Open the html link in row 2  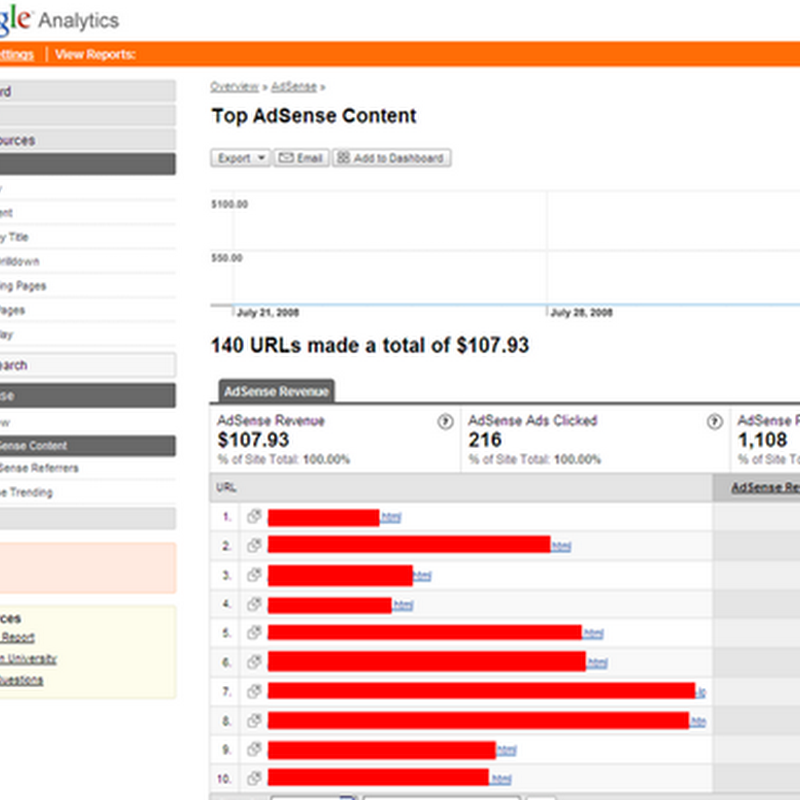click(x=561, y=546)
